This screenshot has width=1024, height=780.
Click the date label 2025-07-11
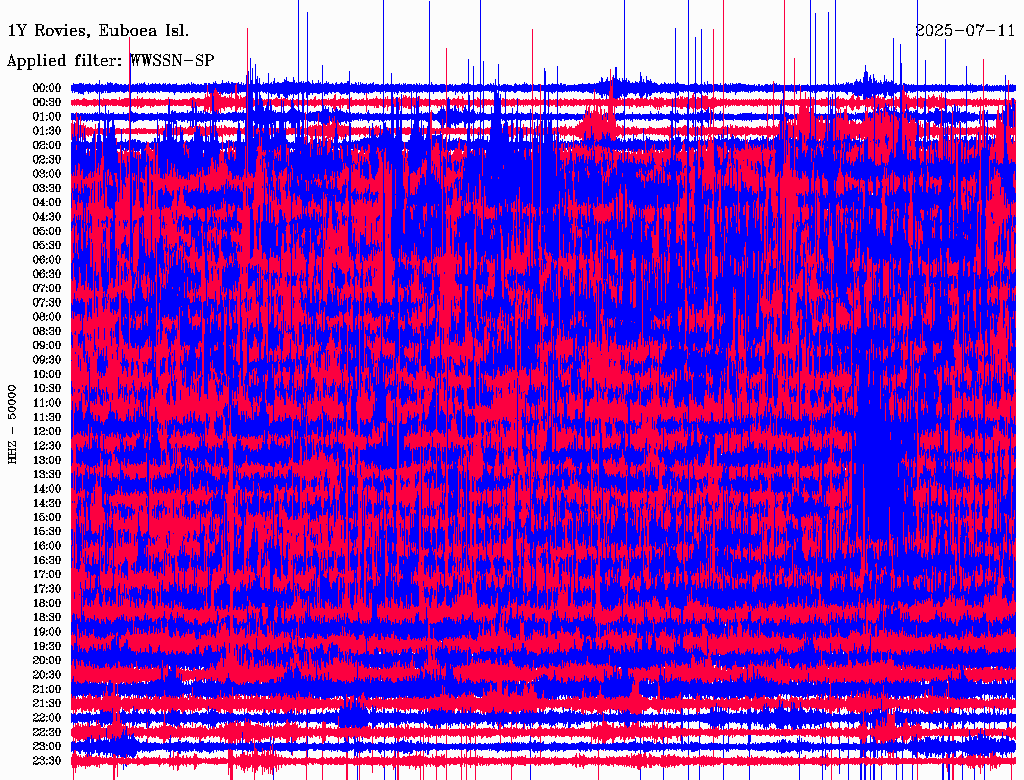tap(966, 30)
